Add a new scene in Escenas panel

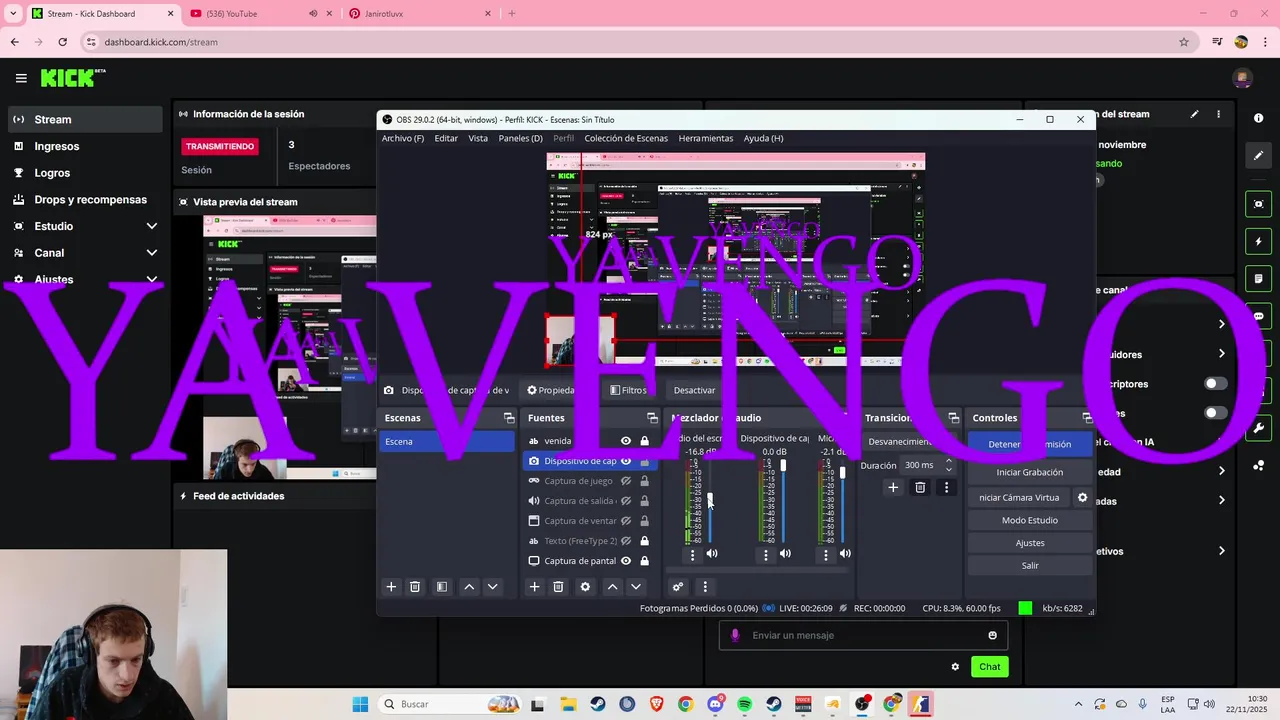tap(392, 587)
